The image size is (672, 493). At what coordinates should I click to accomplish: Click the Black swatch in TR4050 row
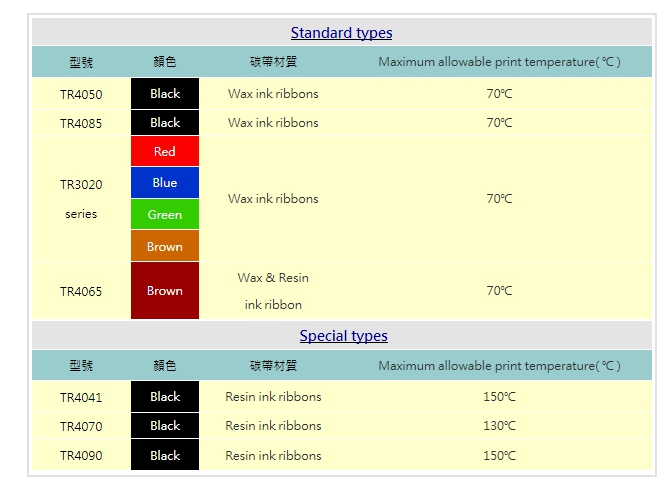pos(165,93)
